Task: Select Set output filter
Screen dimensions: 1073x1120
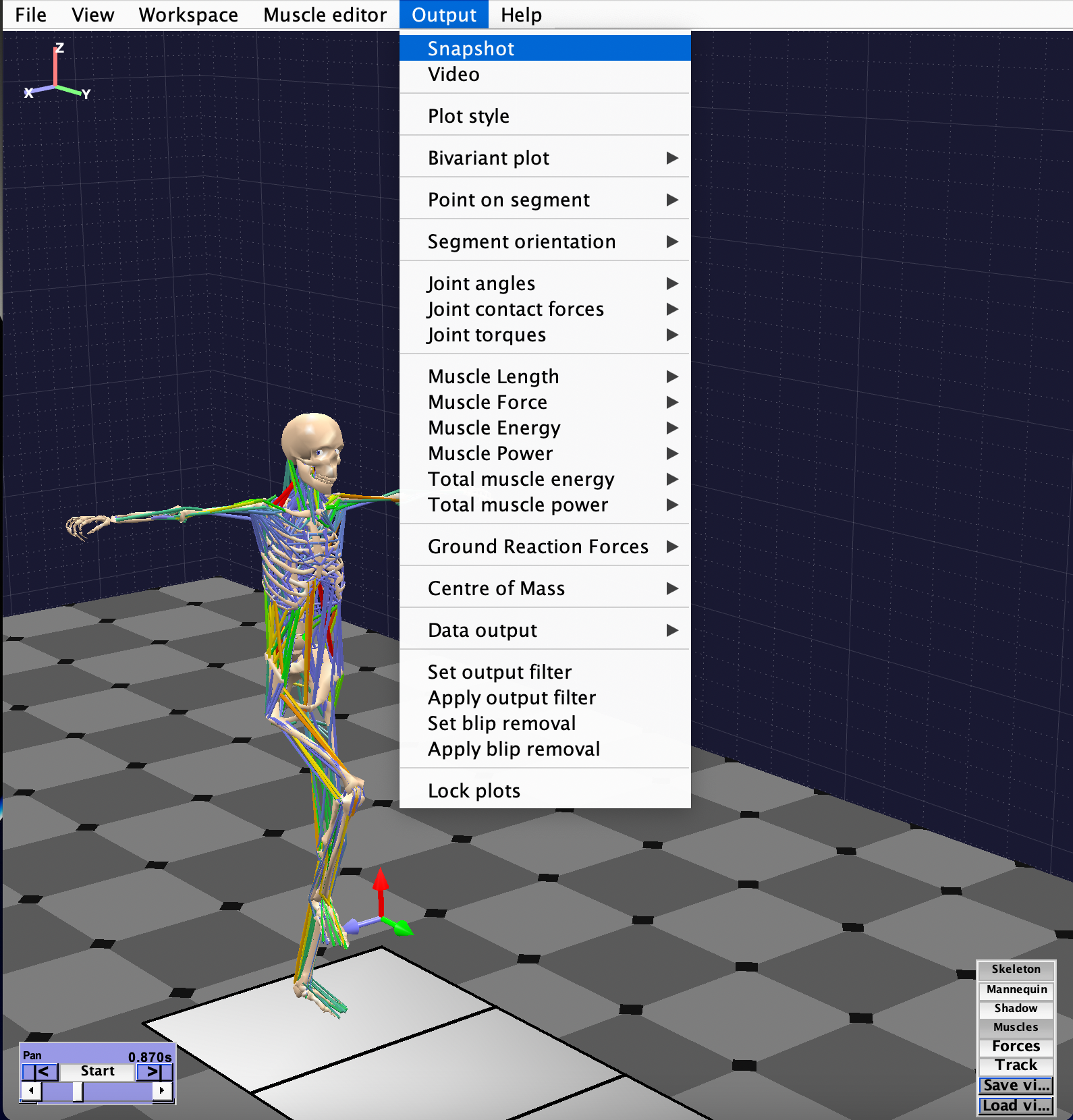Action: click(545, 672)
